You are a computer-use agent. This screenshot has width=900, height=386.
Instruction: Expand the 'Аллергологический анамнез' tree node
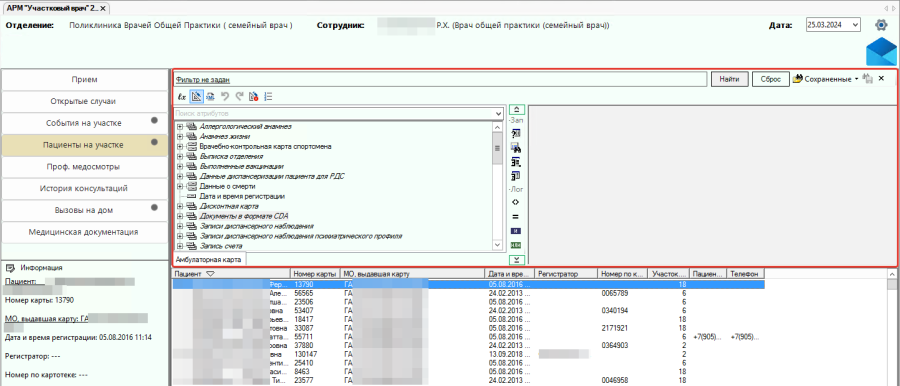tap(180, 126)
